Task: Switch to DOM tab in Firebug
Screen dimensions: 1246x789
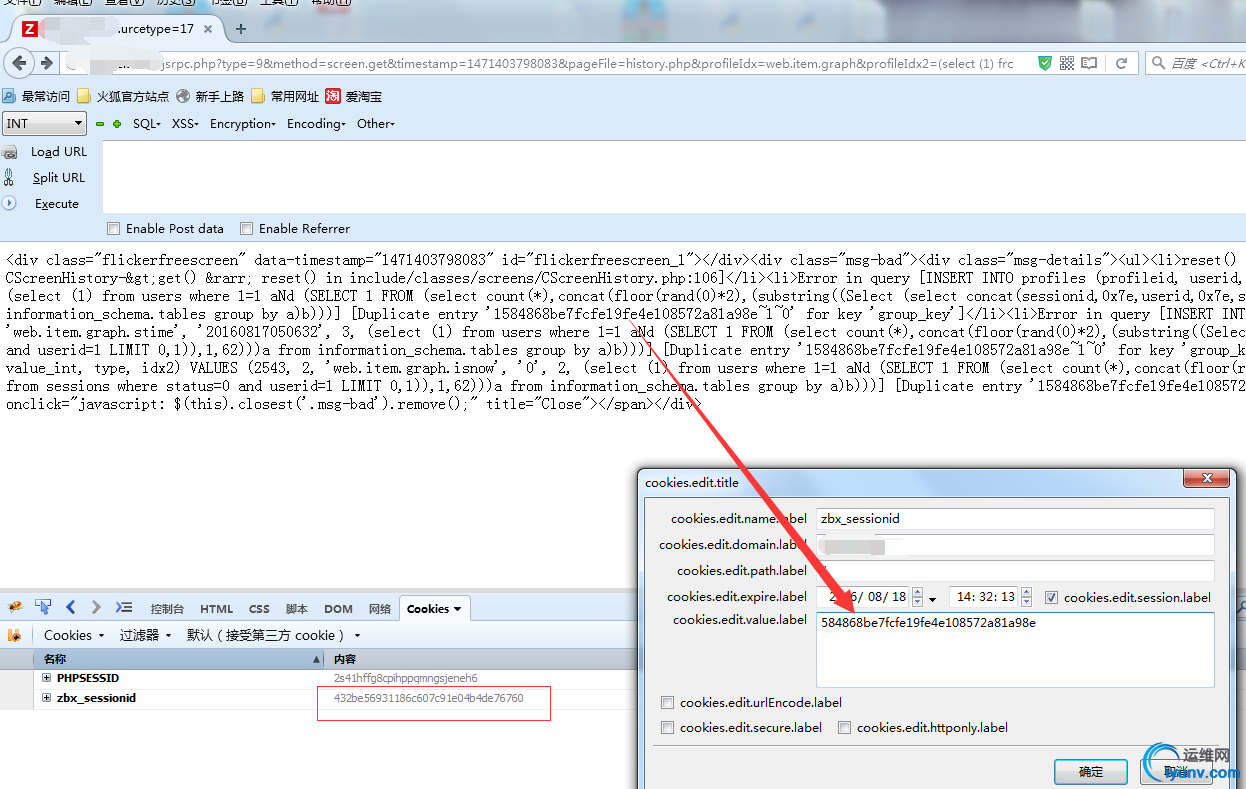Action: pos(338,608)
